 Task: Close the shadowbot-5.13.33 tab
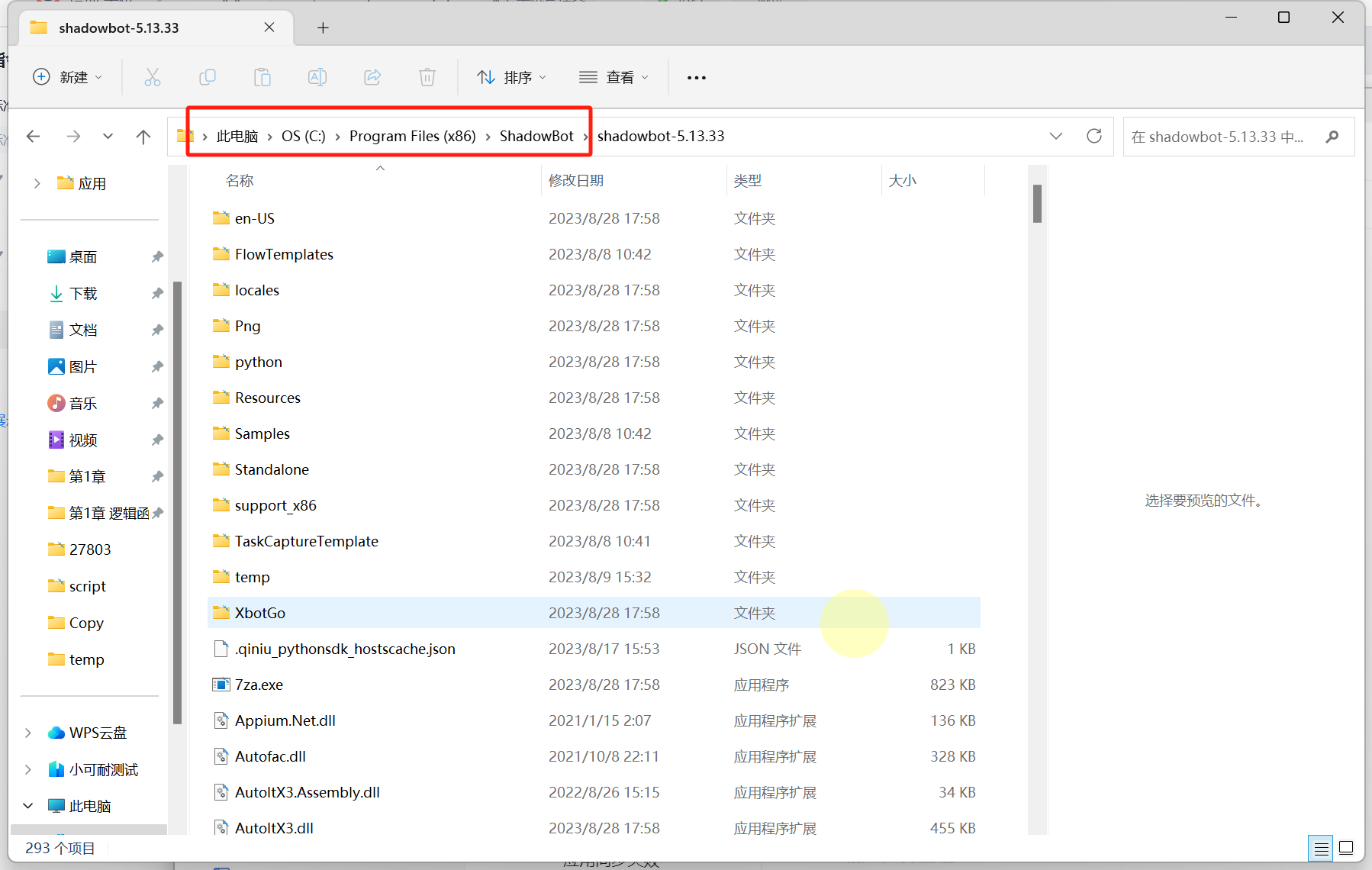269,27
